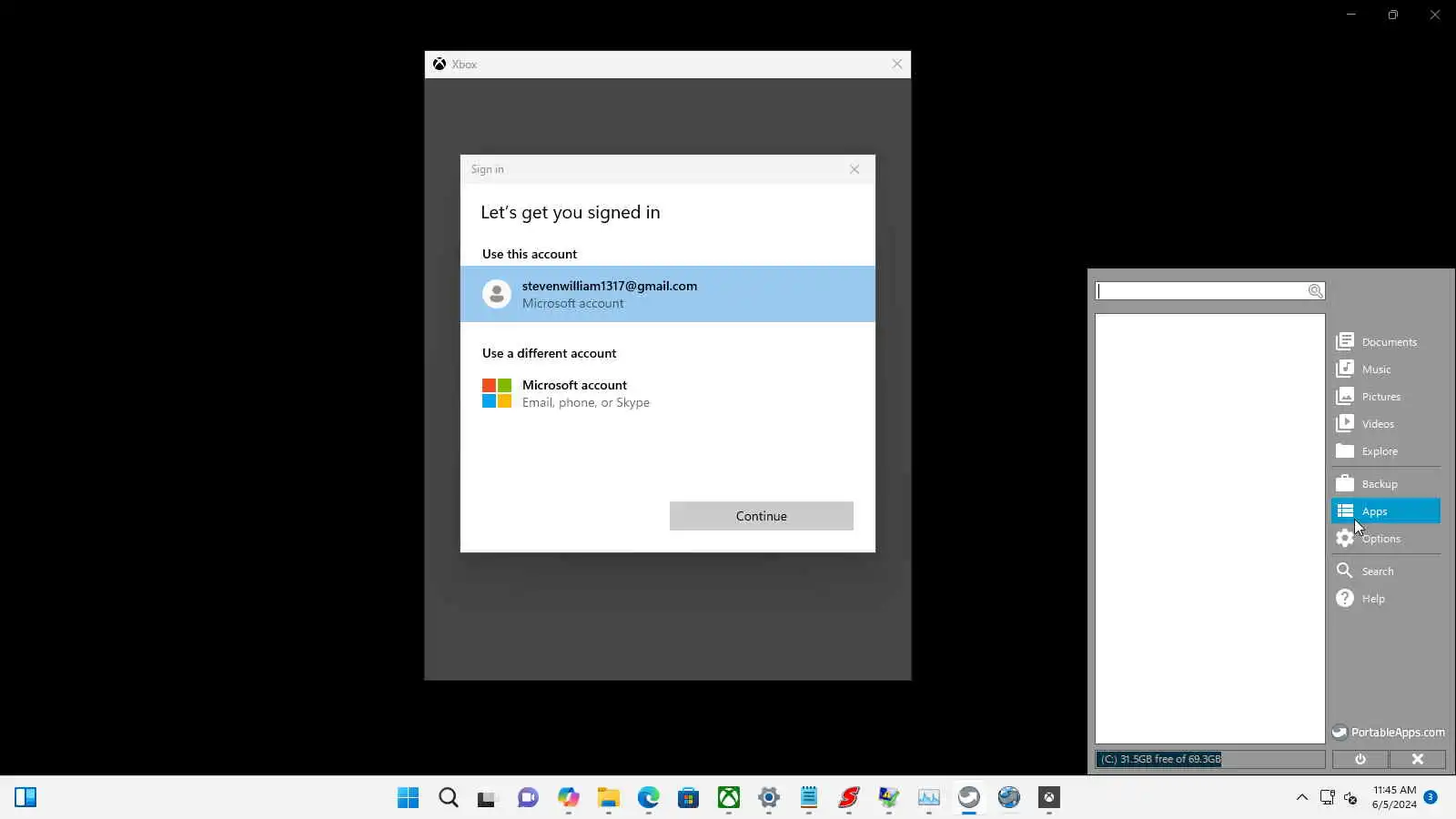Choose Search in the PortableApps side menu
The height and width of the screenshot is (819, 1456).
pyautogui.click(x=1385, y=571)
